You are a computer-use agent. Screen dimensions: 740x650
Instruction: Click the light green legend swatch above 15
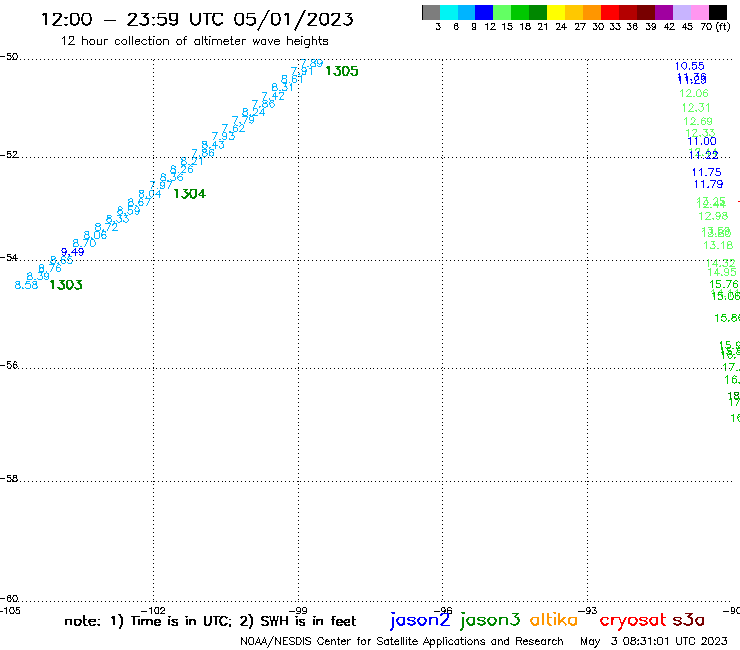pyautogui.click(x=502, y=12)
